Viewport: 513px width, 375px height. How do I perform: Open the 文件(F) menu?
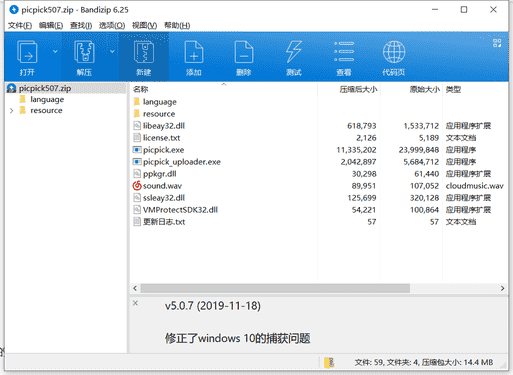[x=20, y=25]
